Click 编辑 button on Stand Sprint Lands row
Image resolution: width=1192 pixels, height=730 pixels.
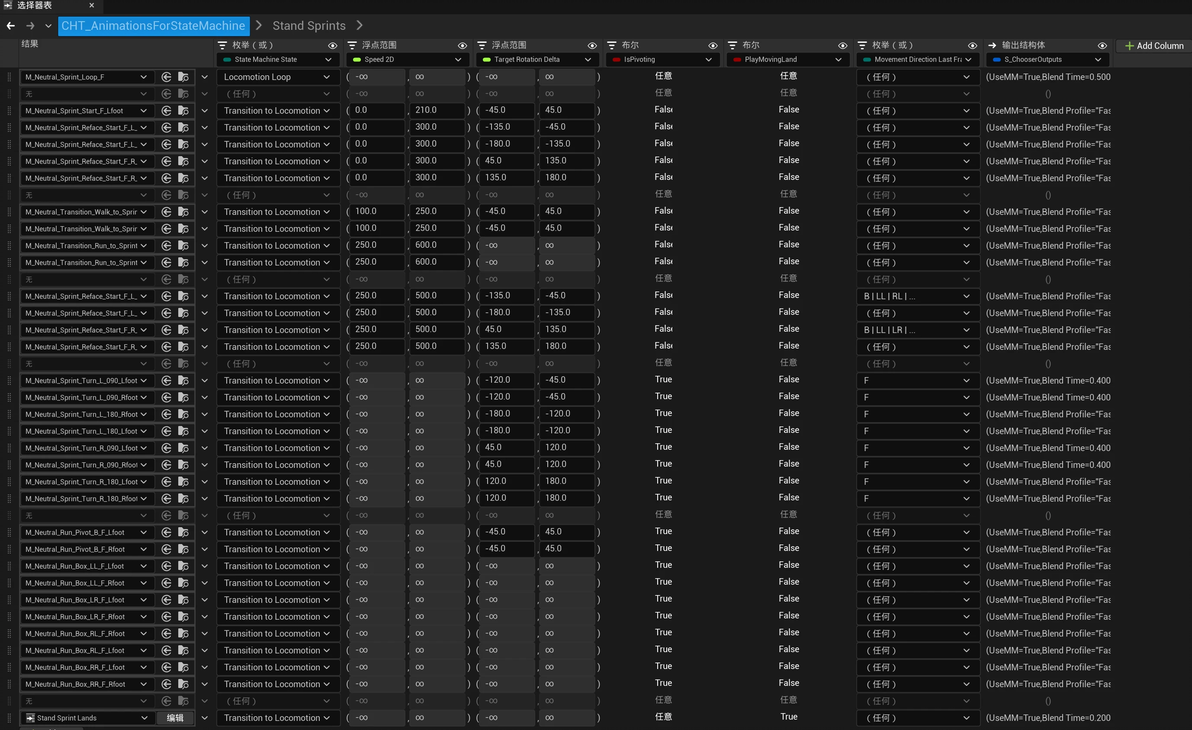point(175,718)
